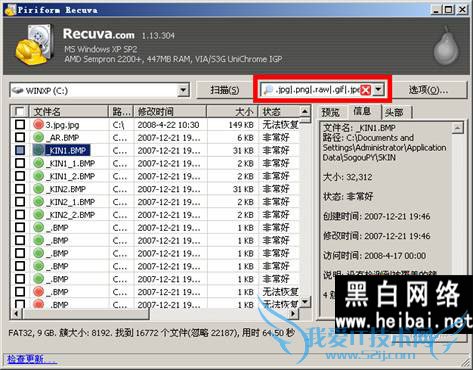473x370 pixels.
Task: Click the 创建时间 info line
Action: tap(377, 216)
